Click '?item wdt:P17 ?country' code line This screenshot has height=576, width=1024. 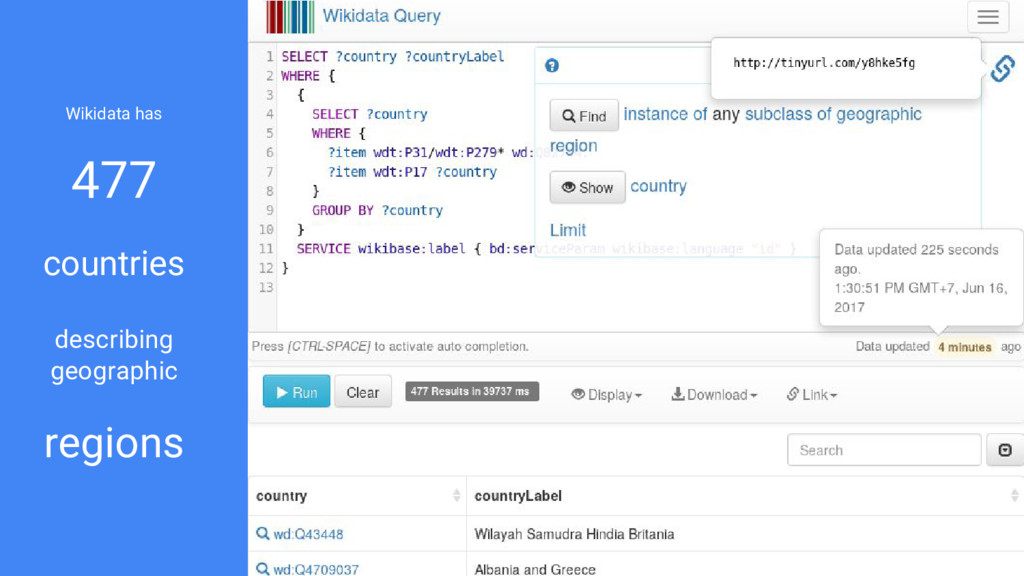point(412,172)
